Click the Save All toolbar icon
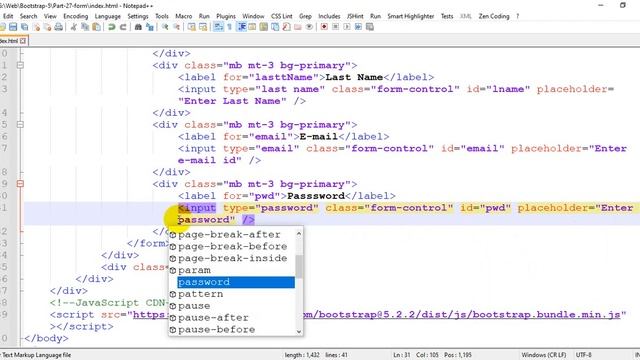 (x=24, y=27)
